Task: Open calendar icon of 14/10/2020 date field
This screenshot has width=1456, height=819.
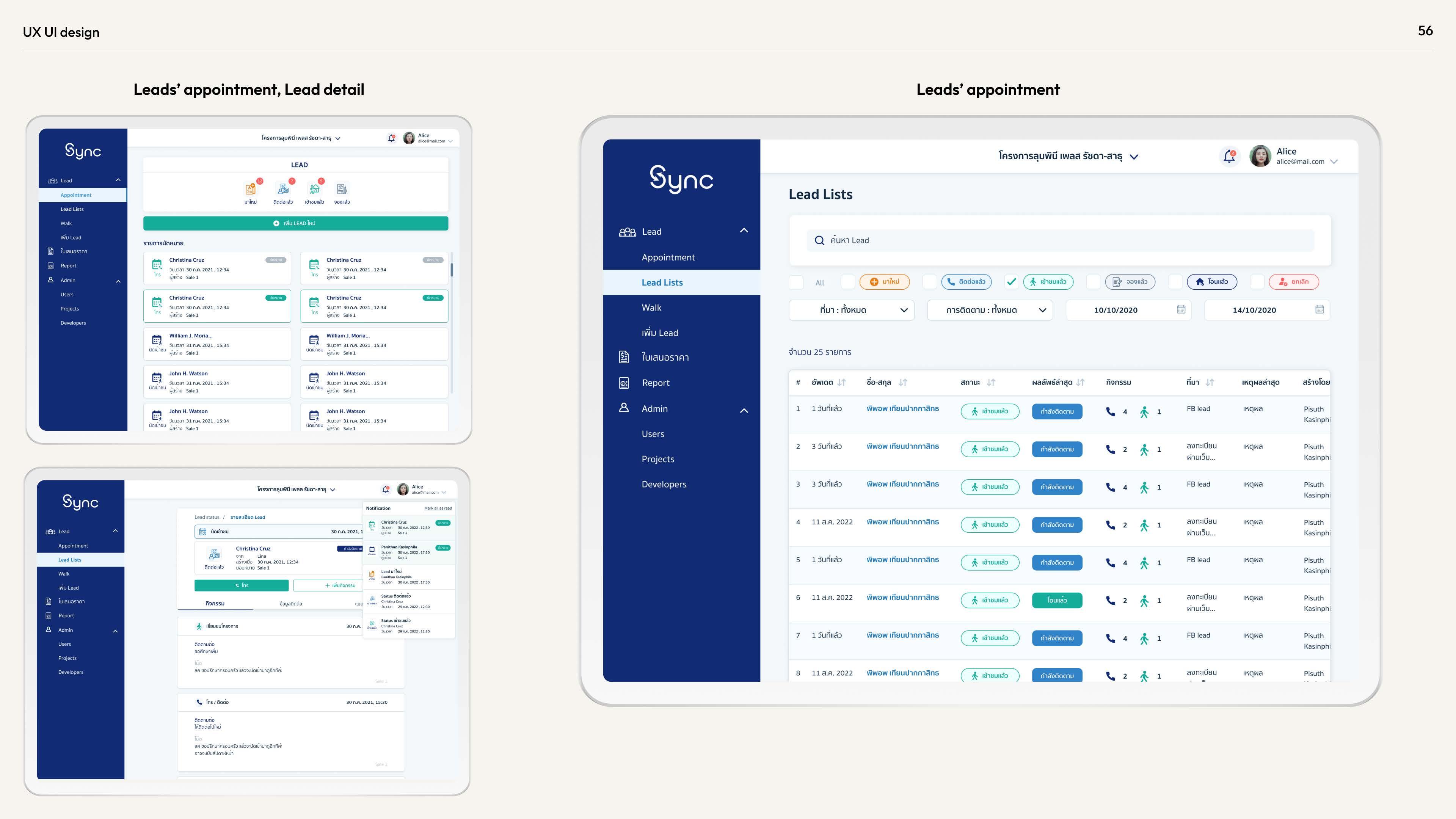Action: pyautogui.click(x=1319, y=309)
